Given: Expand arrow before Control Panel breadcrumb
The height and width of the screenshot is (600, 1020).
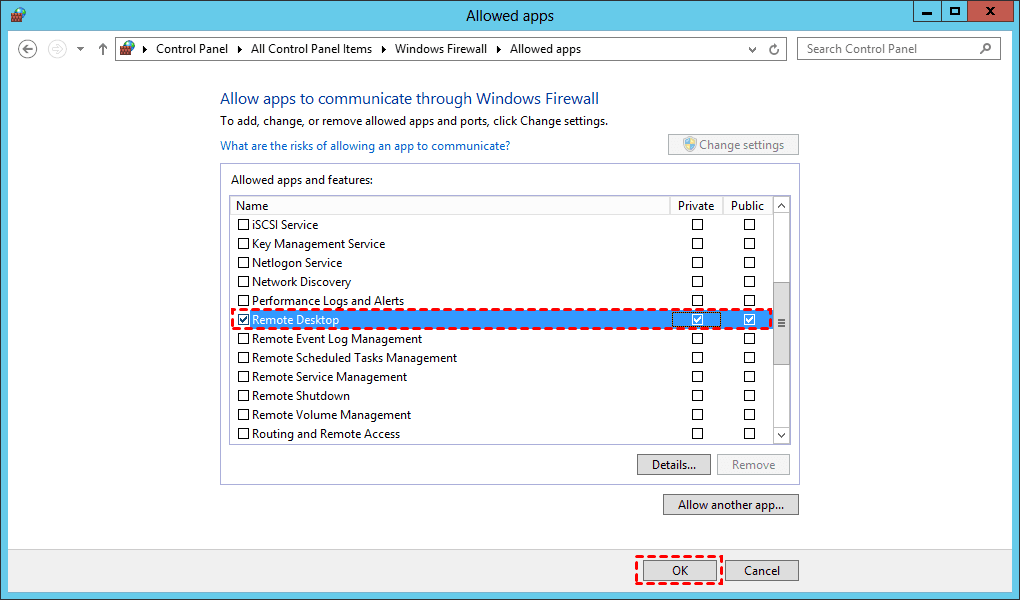Looking at the screenshot, I should click(x=144, y=49).
